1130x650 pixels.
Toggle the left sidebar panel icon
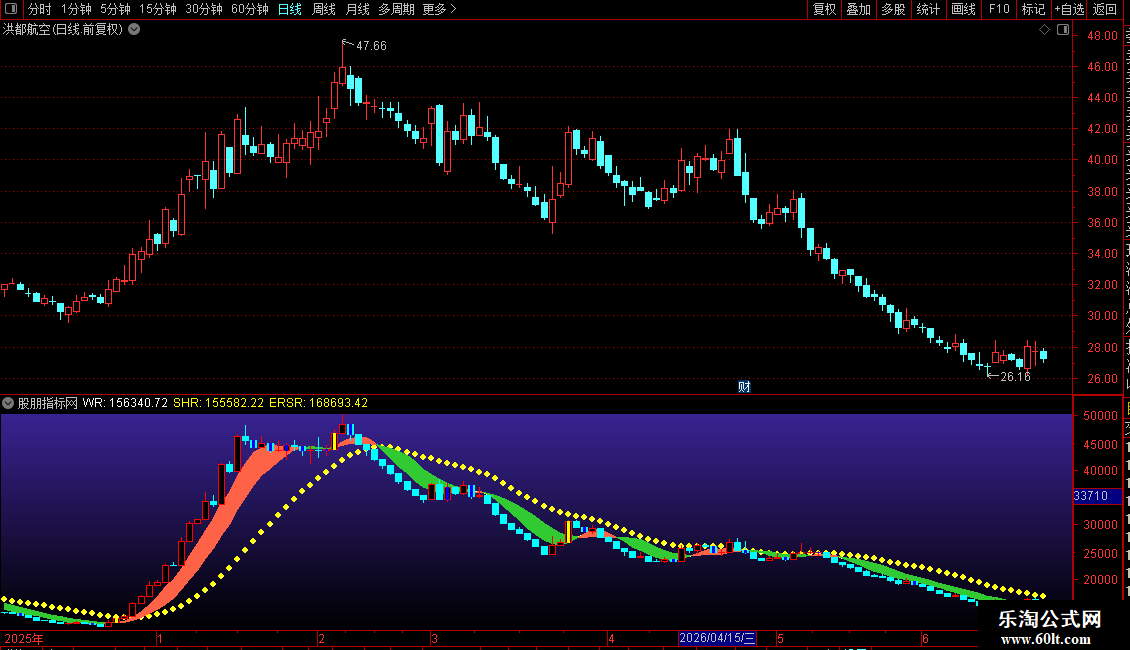[x=11, y=9]
